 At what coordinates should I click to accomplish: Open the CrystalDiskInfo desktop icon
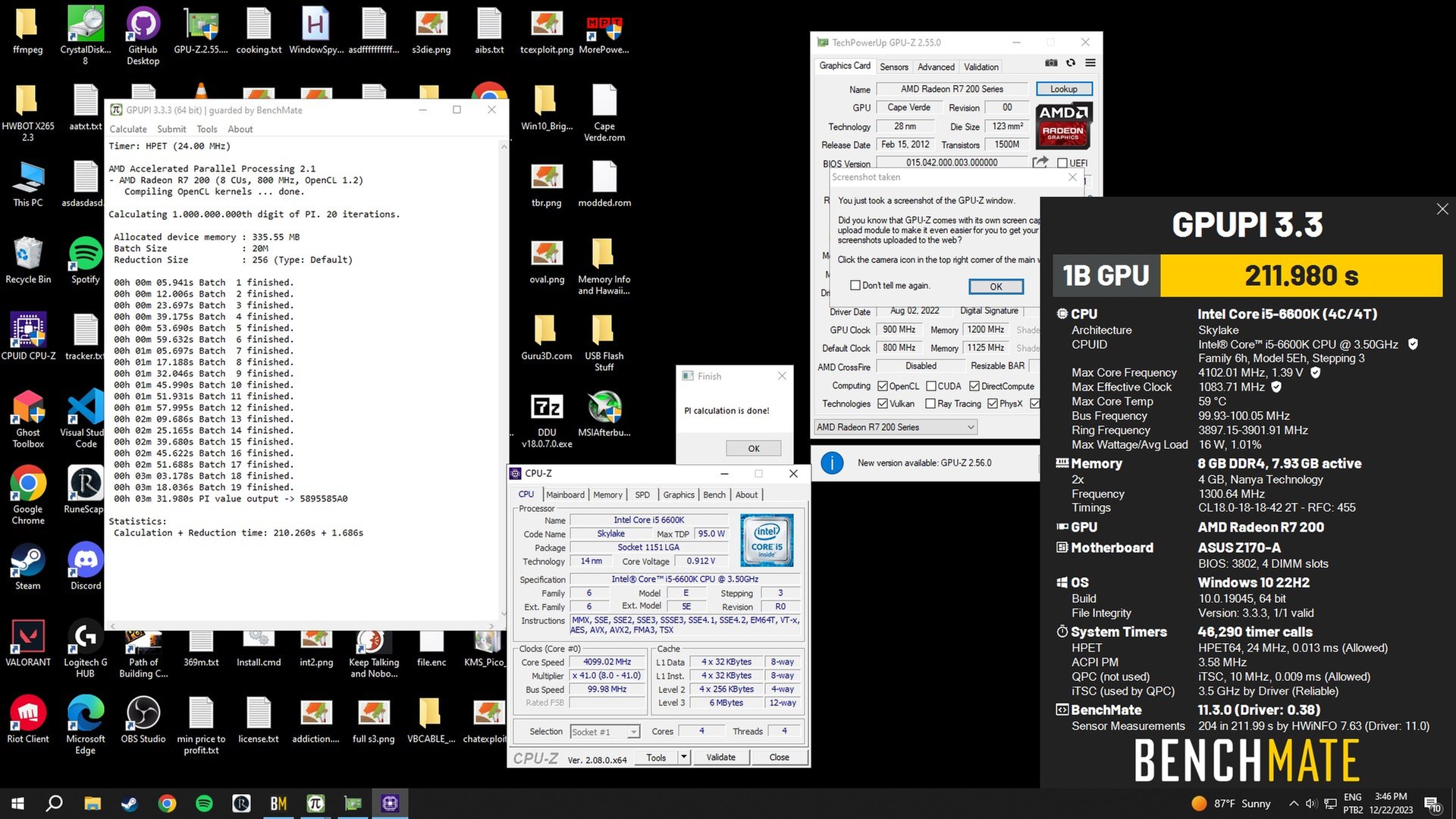tap(85, 35)
